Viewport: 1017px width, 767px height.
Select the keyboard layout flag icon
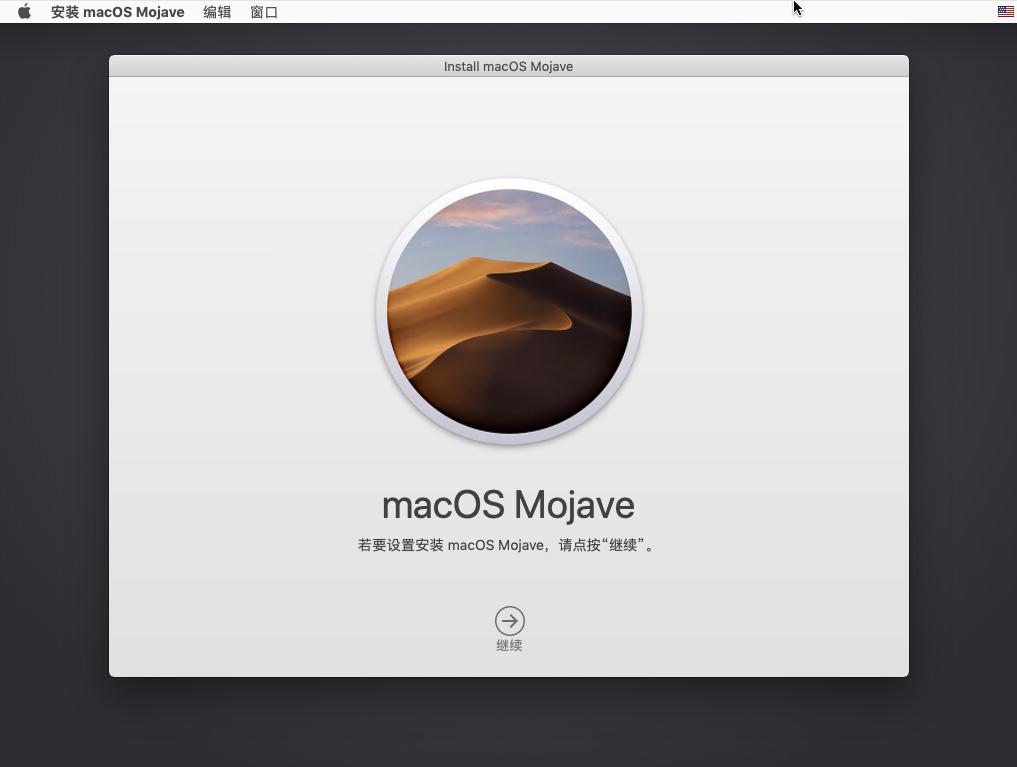[1004, 11]
